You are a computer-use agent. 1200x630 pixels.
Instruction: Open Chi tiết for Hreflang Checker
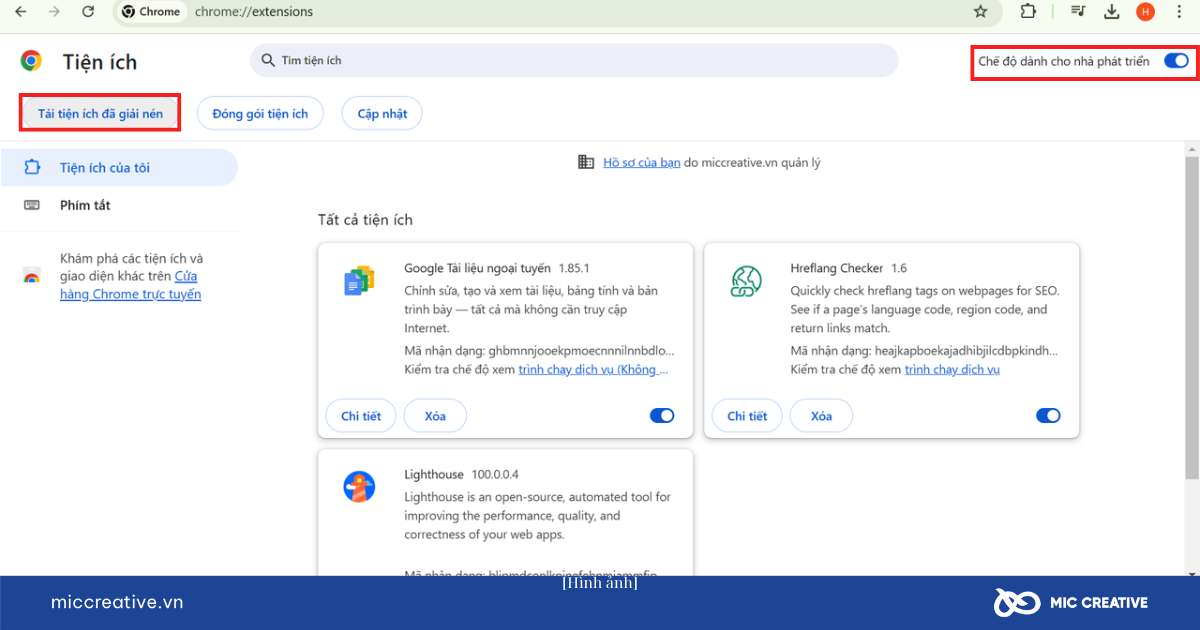point(747,416)
